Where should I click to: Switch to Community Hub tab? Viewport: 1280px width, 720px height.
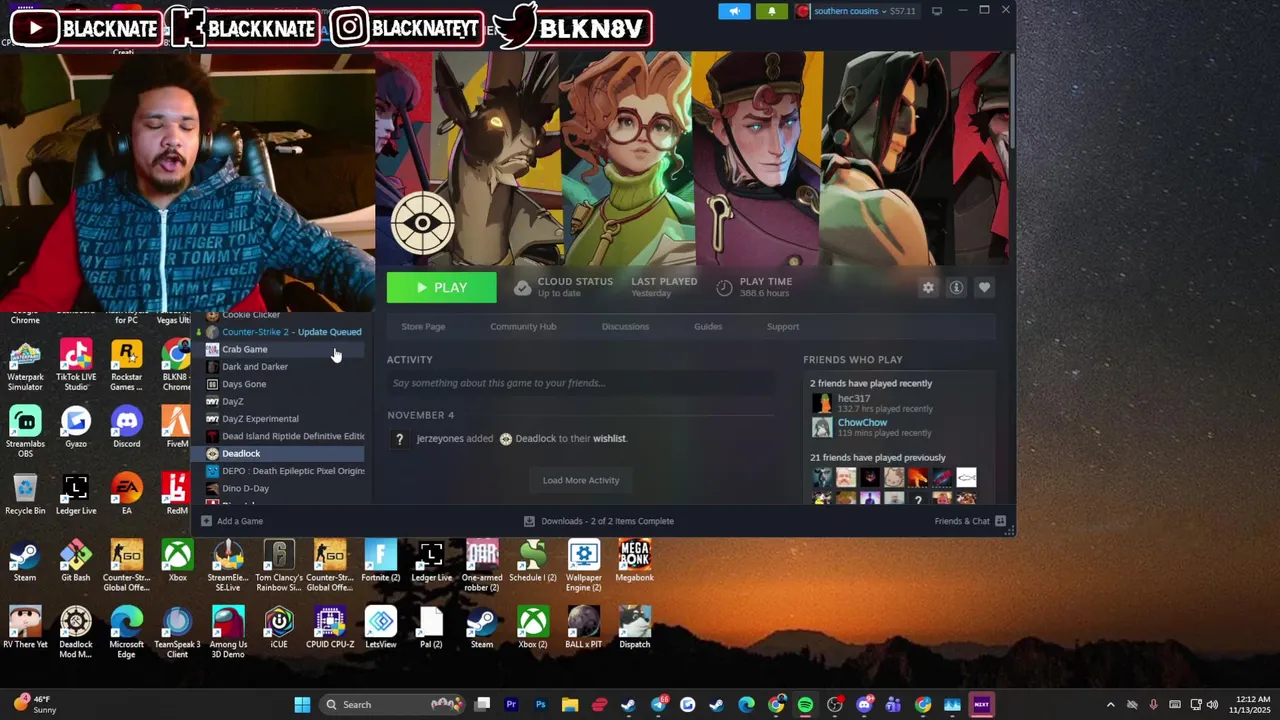click(x=523, y=326)
